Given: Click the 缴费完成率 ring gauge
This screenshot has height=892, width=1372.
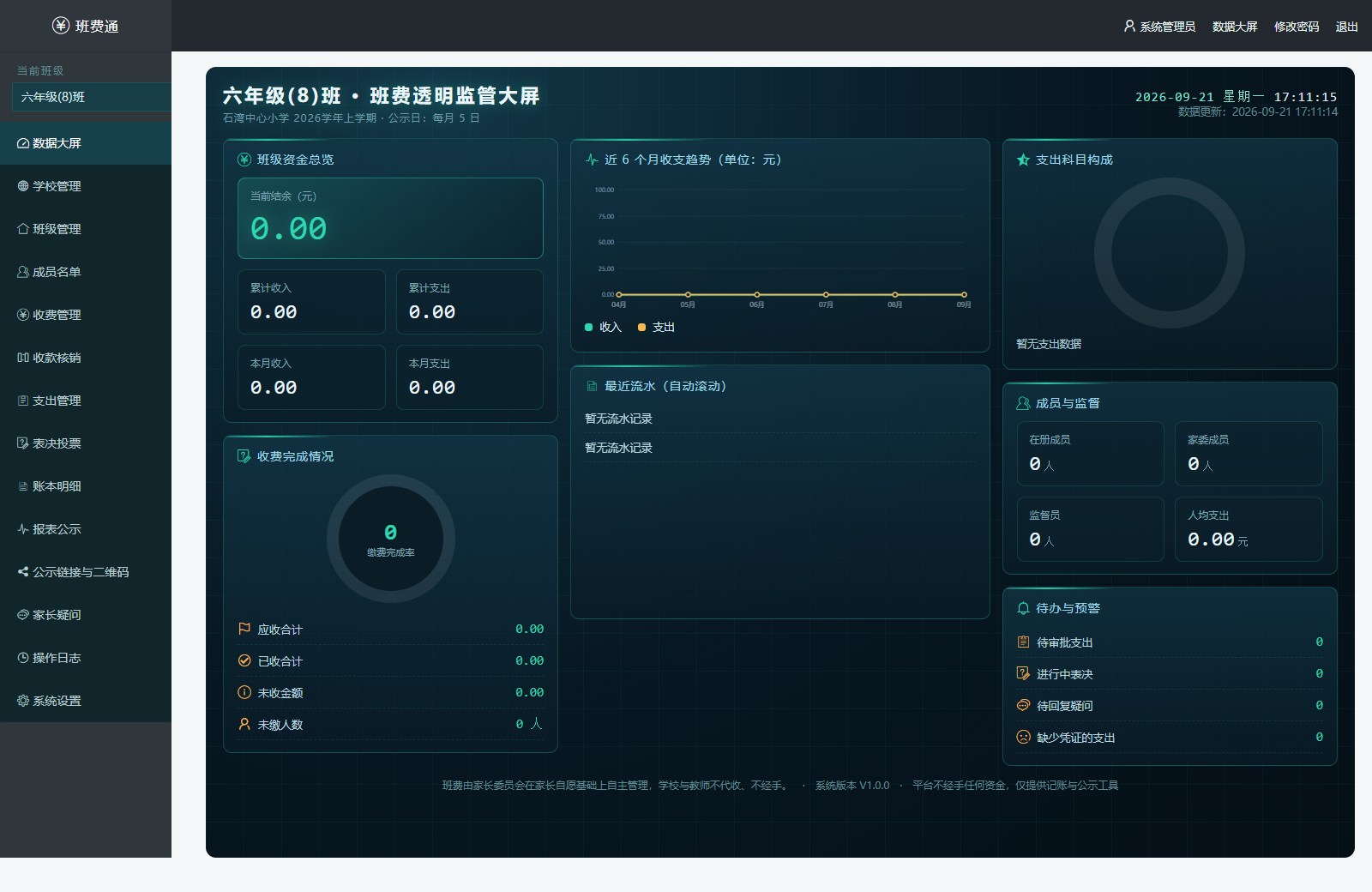Looking at the screenshot, I should [x=391, y=539].
